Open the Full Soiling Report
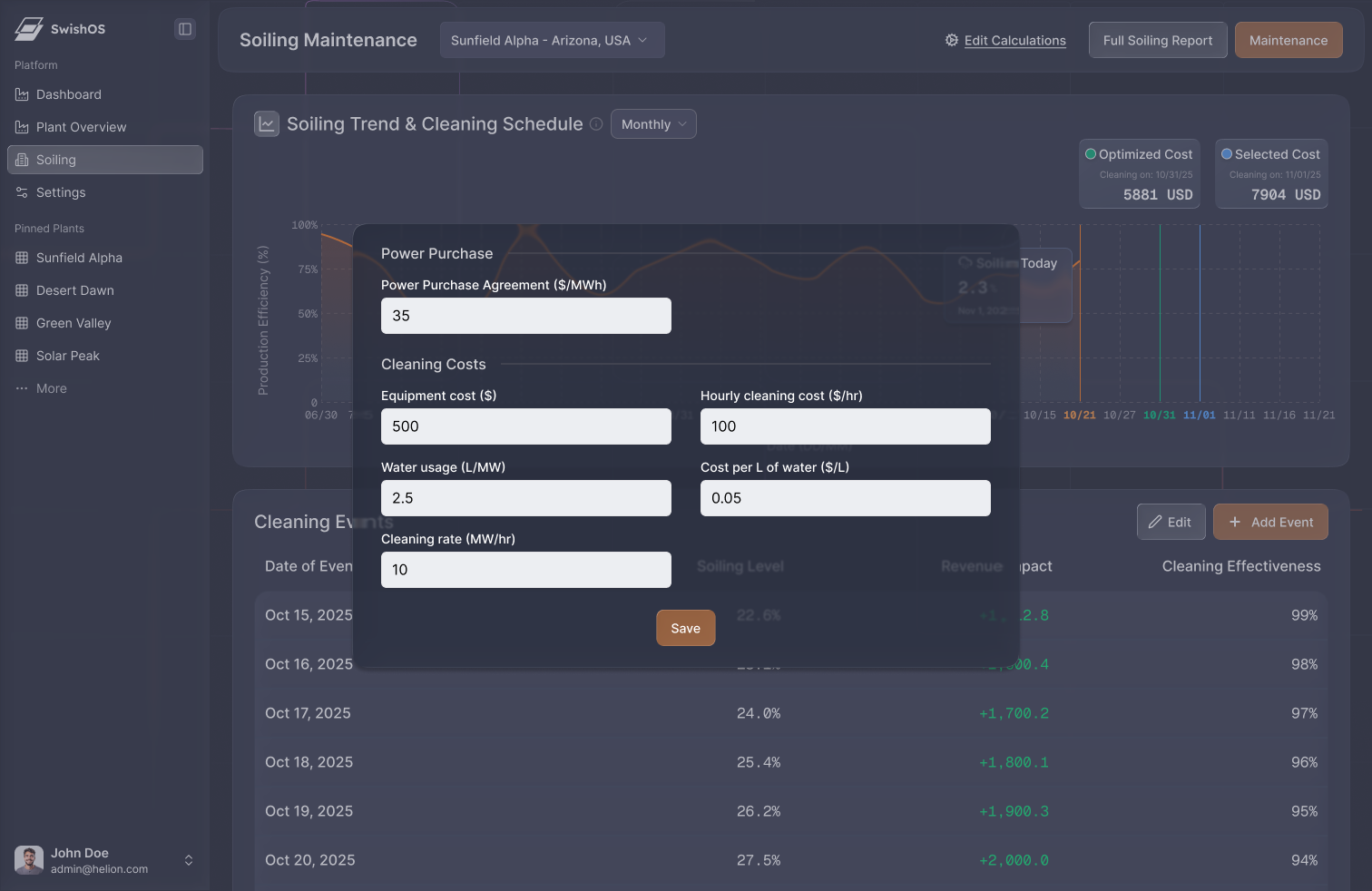The width and height of the screenshot is (1372, 891). point(1158,40)
